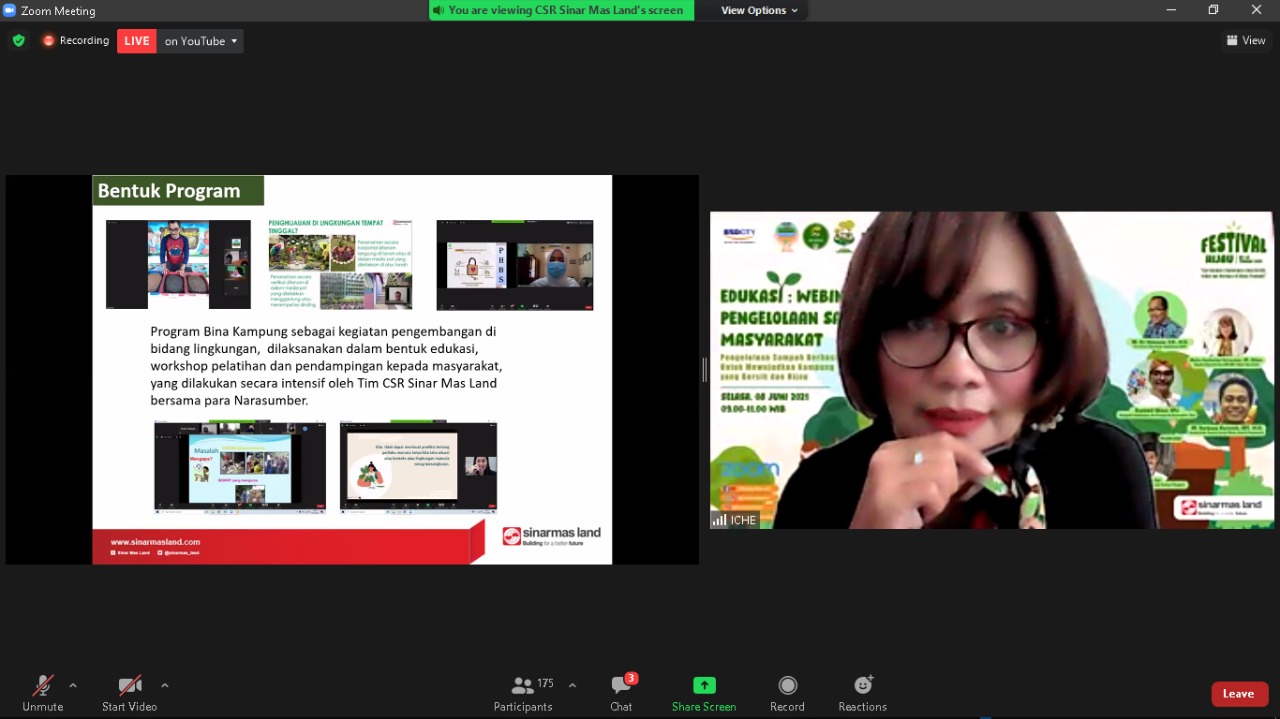This screenshot has width=1280, height=719.
Task: Unmute the microphone
Action: [x=42, y=693]
